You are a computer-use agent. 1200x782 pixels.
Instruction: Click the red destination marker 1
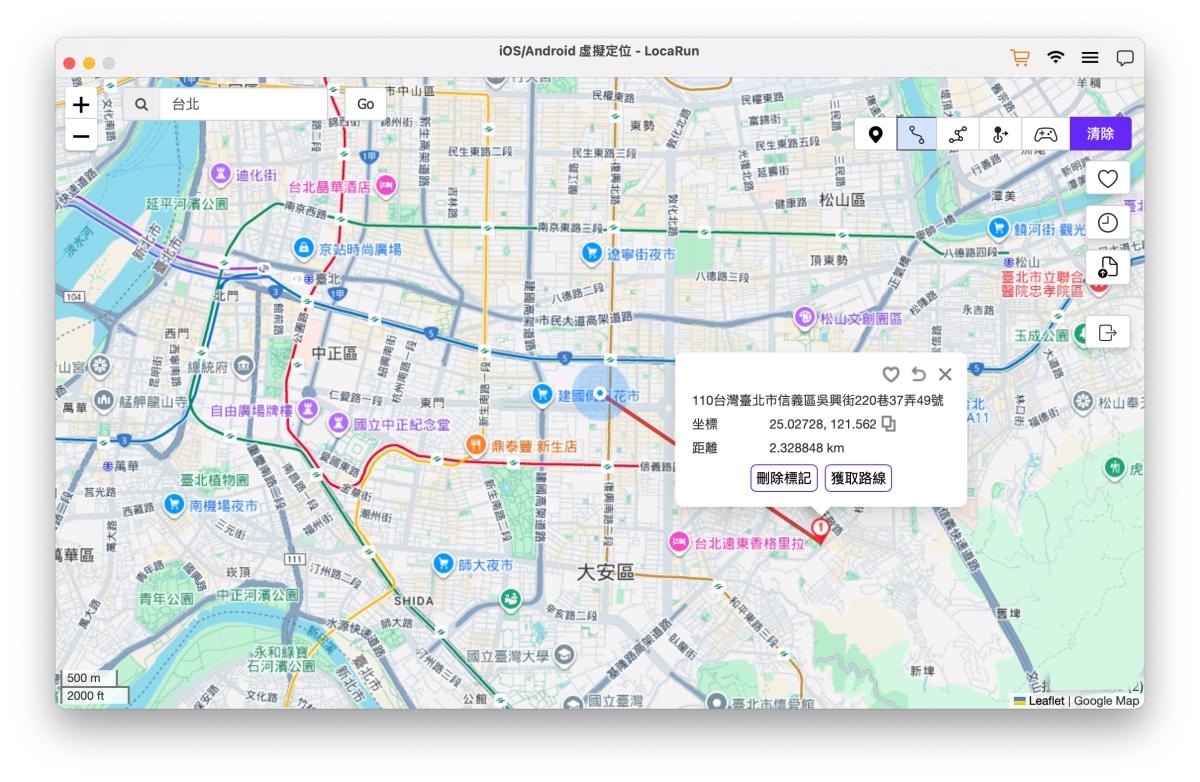click(820, 529)
